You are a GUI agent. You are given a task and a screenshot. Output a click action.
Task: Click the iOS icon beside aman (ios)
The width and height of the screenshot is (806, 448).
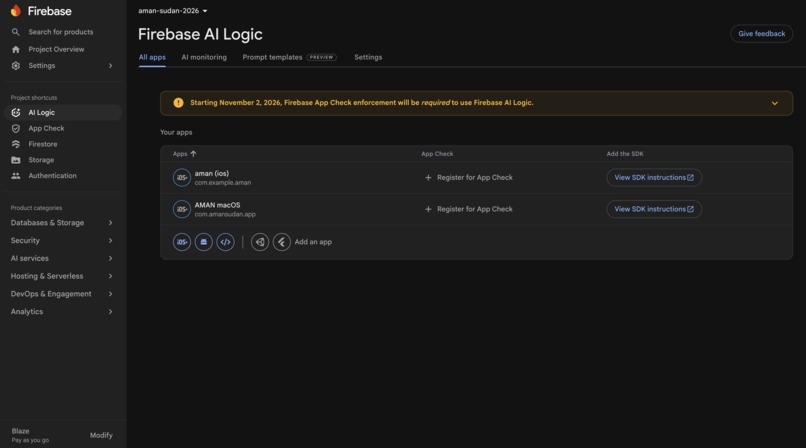click(x=181, y=178)
